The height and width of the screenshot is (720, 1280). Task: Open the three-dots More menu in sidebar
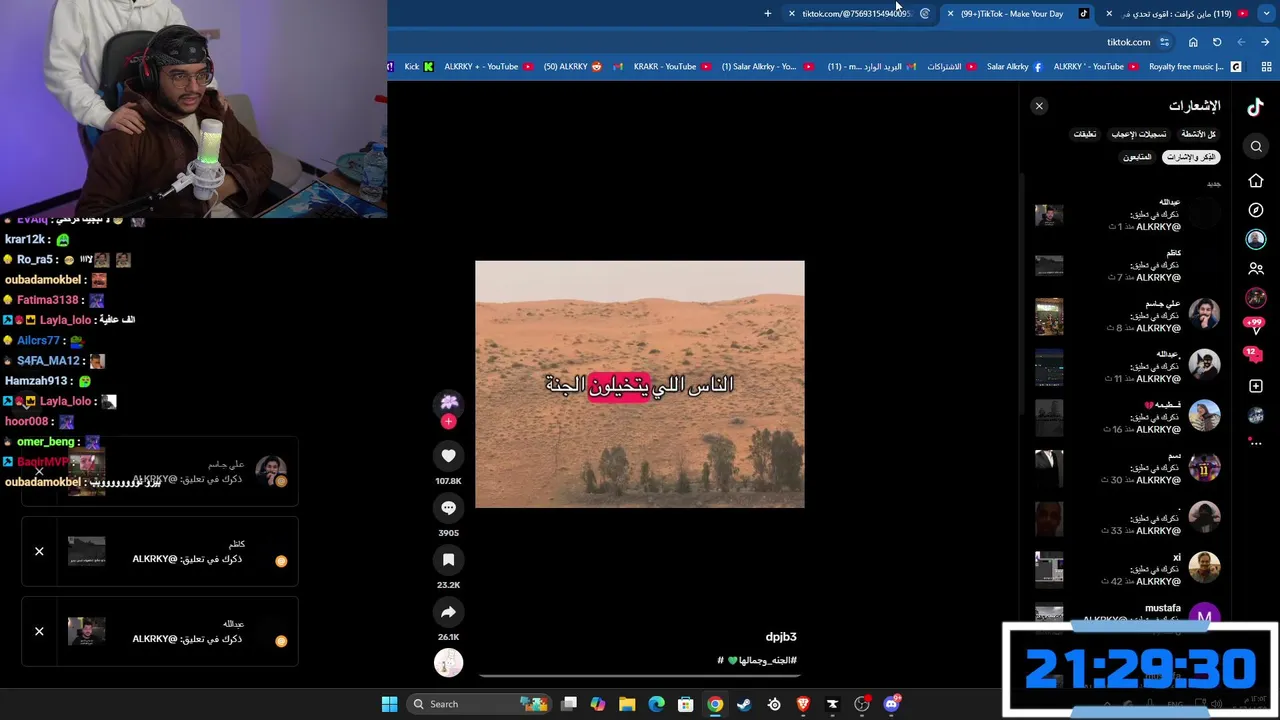1256,442
